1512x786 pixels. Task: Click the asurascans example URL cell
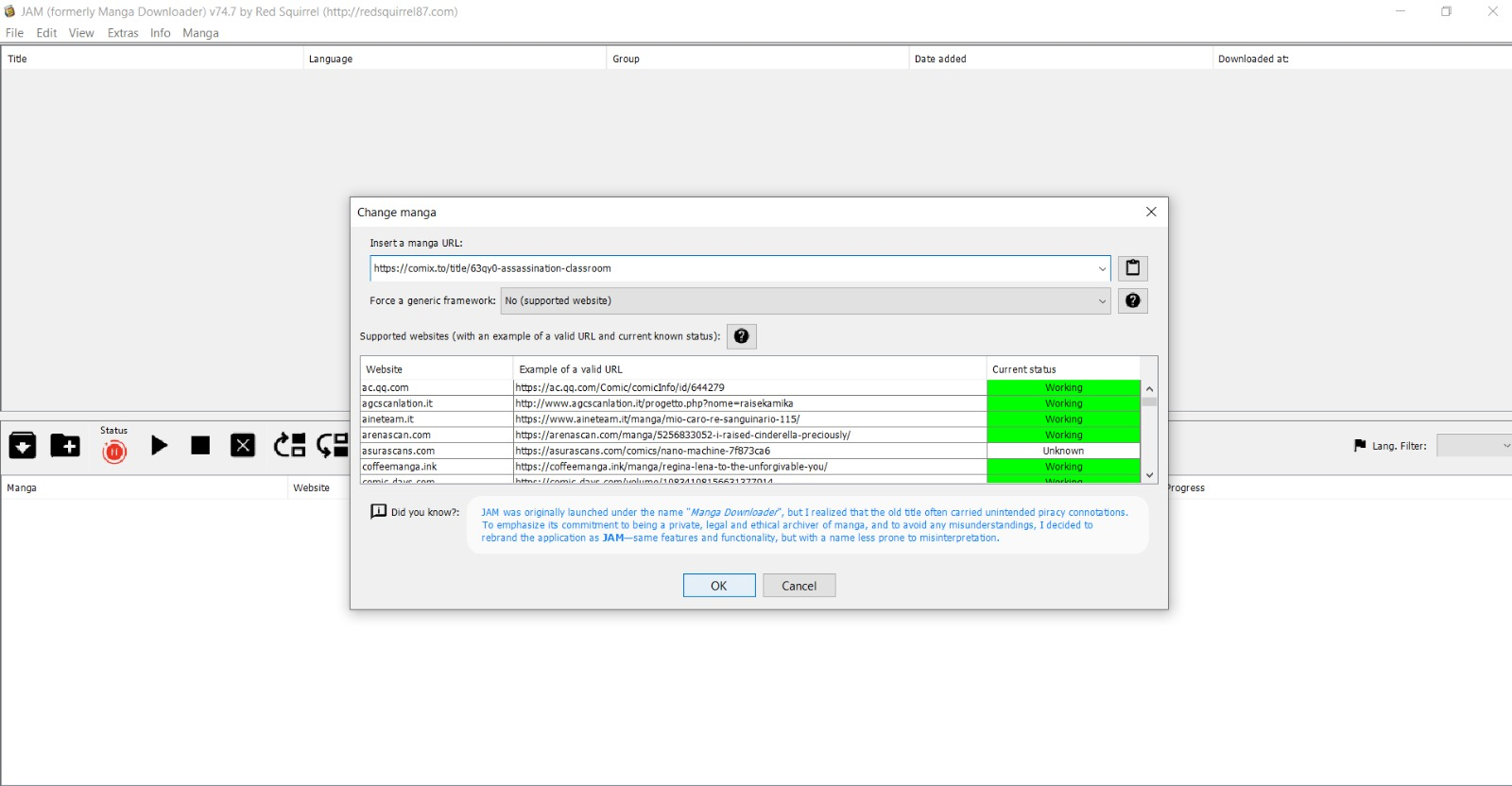tap(749, 451)
